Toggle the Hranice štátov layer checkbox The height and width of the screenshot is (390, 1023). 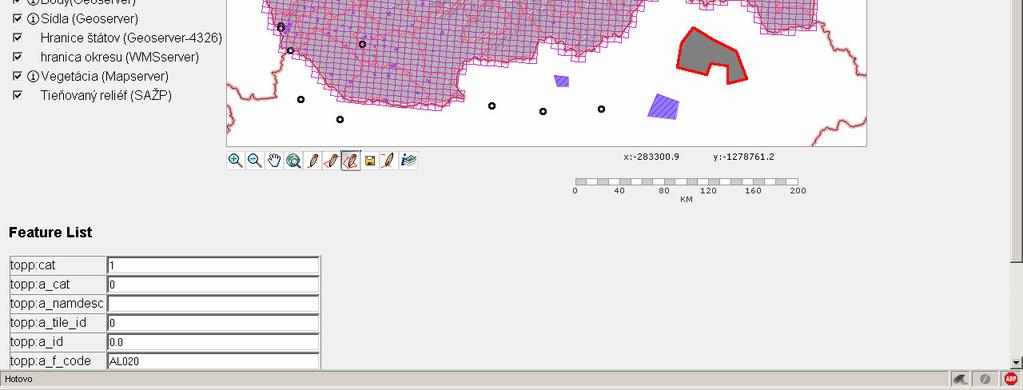click(18, 38)
